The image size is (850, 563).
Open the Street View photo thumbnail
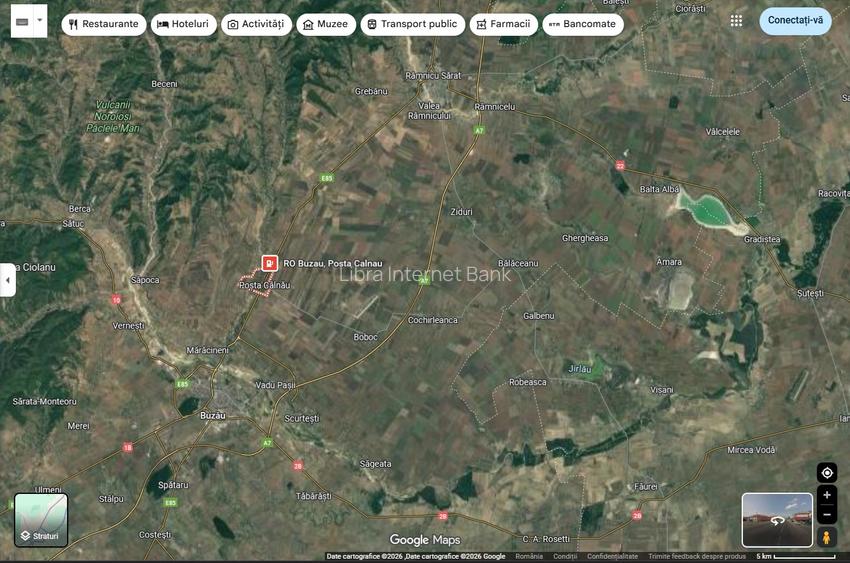(777, 520)
